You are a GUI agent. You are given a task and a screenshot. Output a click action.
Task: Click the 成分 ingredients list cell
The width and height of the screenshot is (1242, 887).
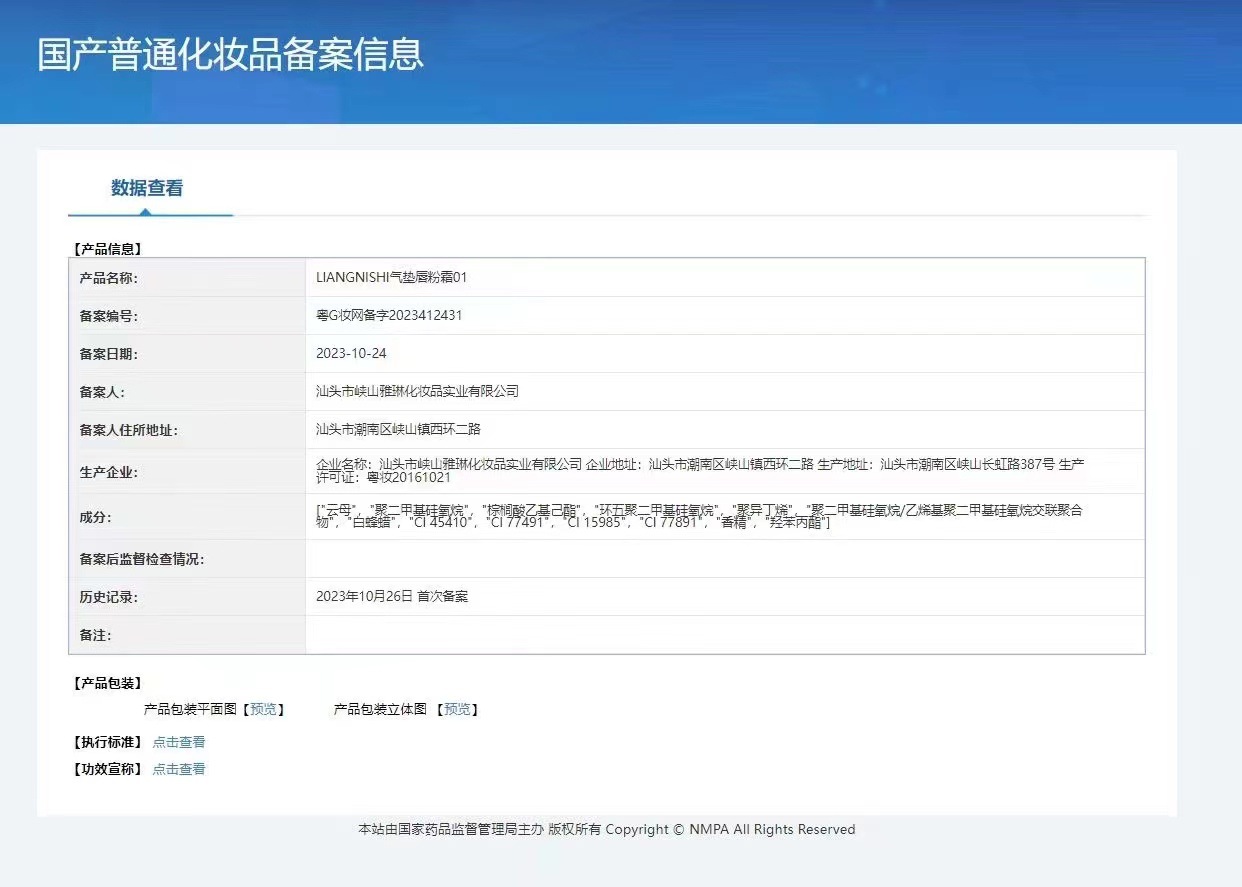(x=725, y=517)
